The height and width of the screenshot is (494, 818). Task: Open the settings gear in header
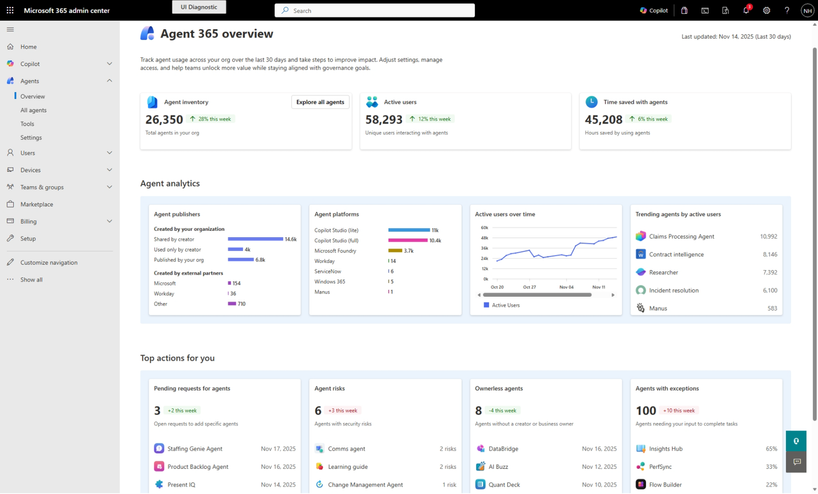pyautogui.click(x=766, y=10)
